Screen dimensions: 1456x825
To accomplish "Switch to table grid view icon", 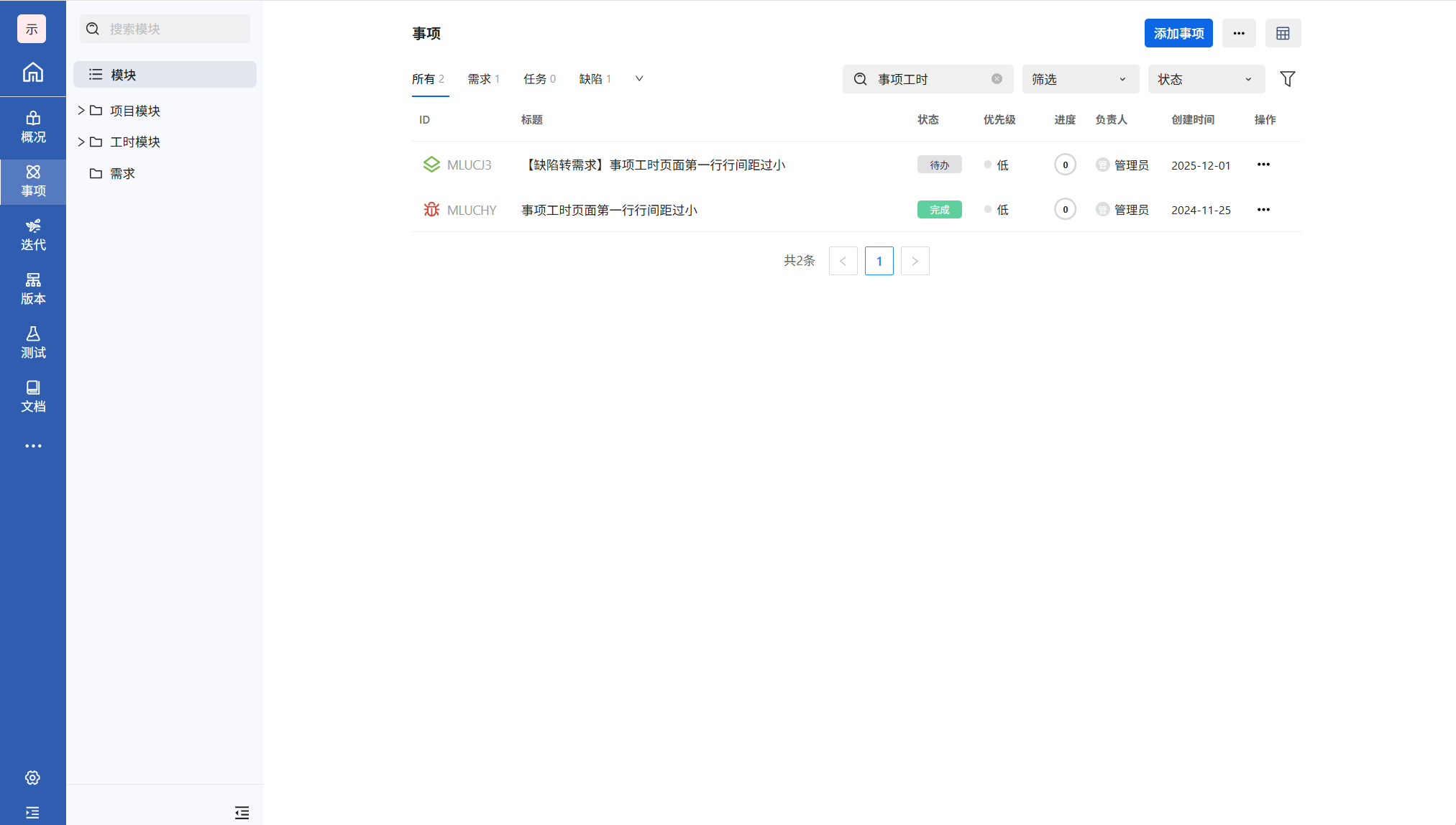I will click(1283, 33).
